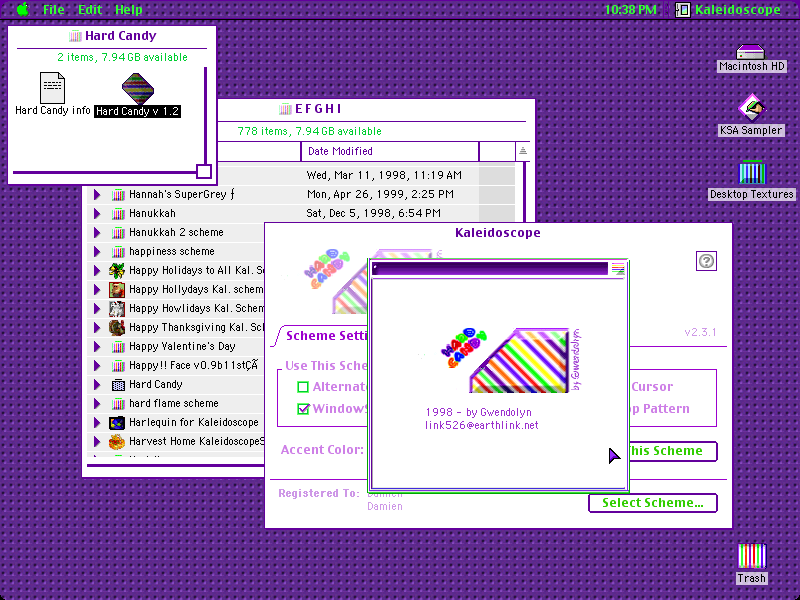Open the Apple menu
The width and height of the screenshot is (800, 600).
[22, 9]
